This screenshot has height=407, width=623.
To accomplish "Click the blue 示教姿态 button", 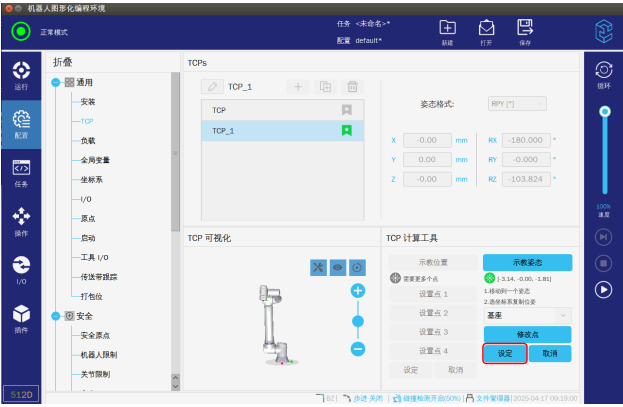I will click(527, 261).
